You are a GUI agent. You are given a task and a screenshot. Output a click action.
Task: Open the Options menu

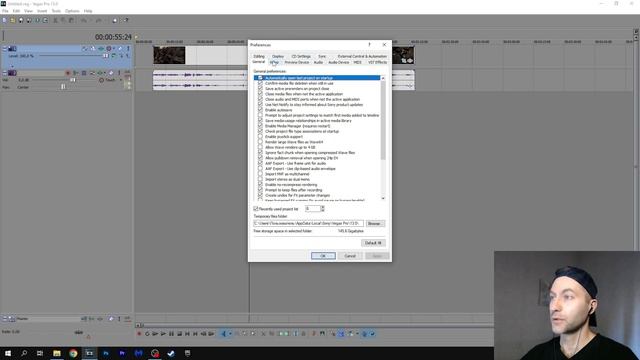coord(72,11)
